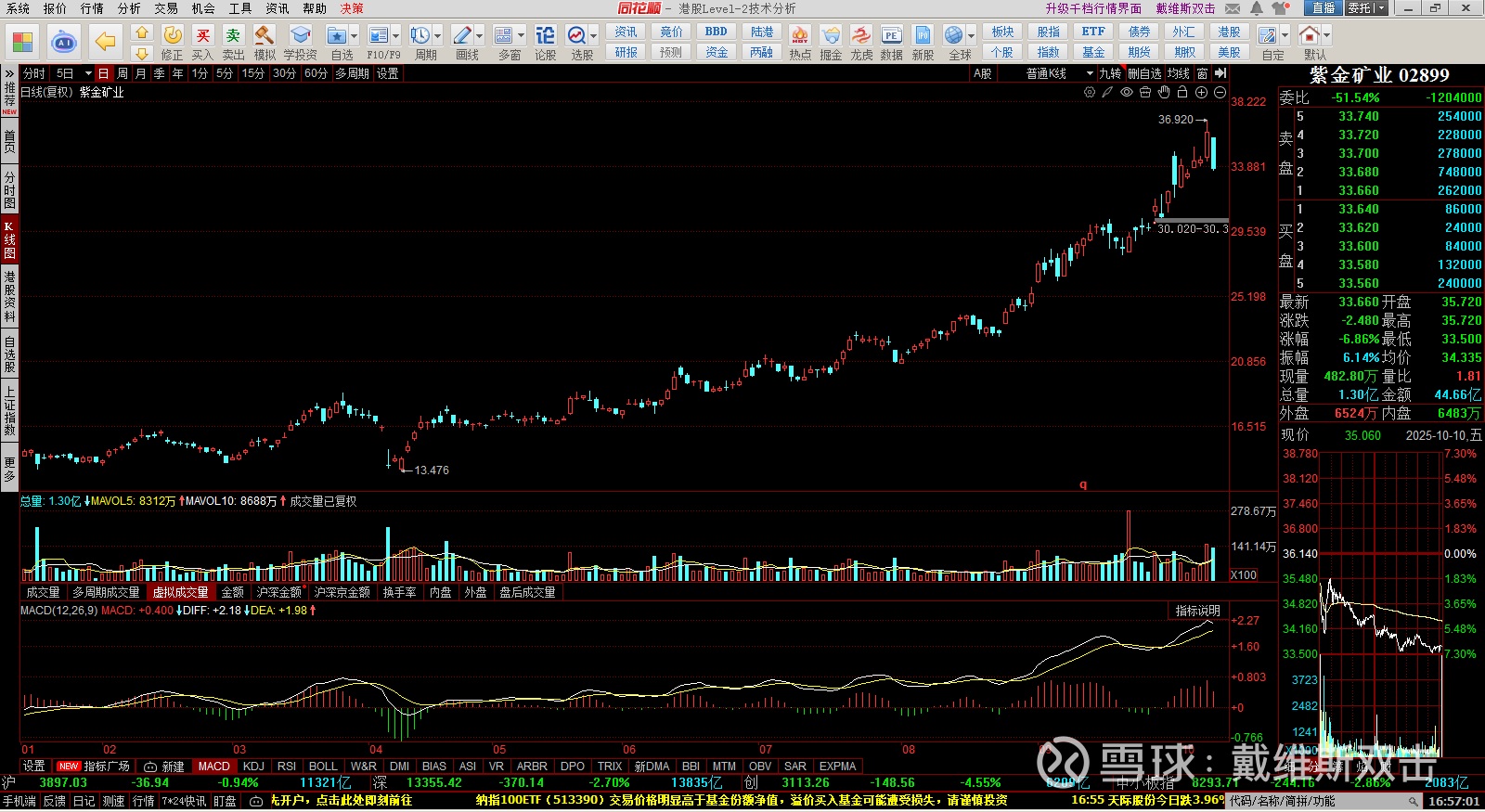Viewport: 1485px width, 812px height.
Task: Click the envelope messages icon in title bar
Action: (1233, 8)
